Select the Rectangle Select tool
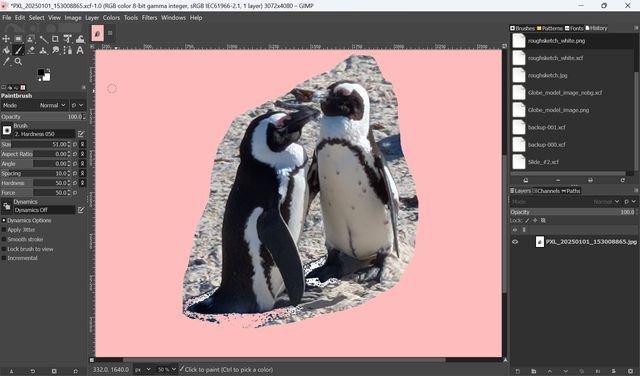Image resolution: width=640 pixels, height=376 pixels. [x=18, y=39]
